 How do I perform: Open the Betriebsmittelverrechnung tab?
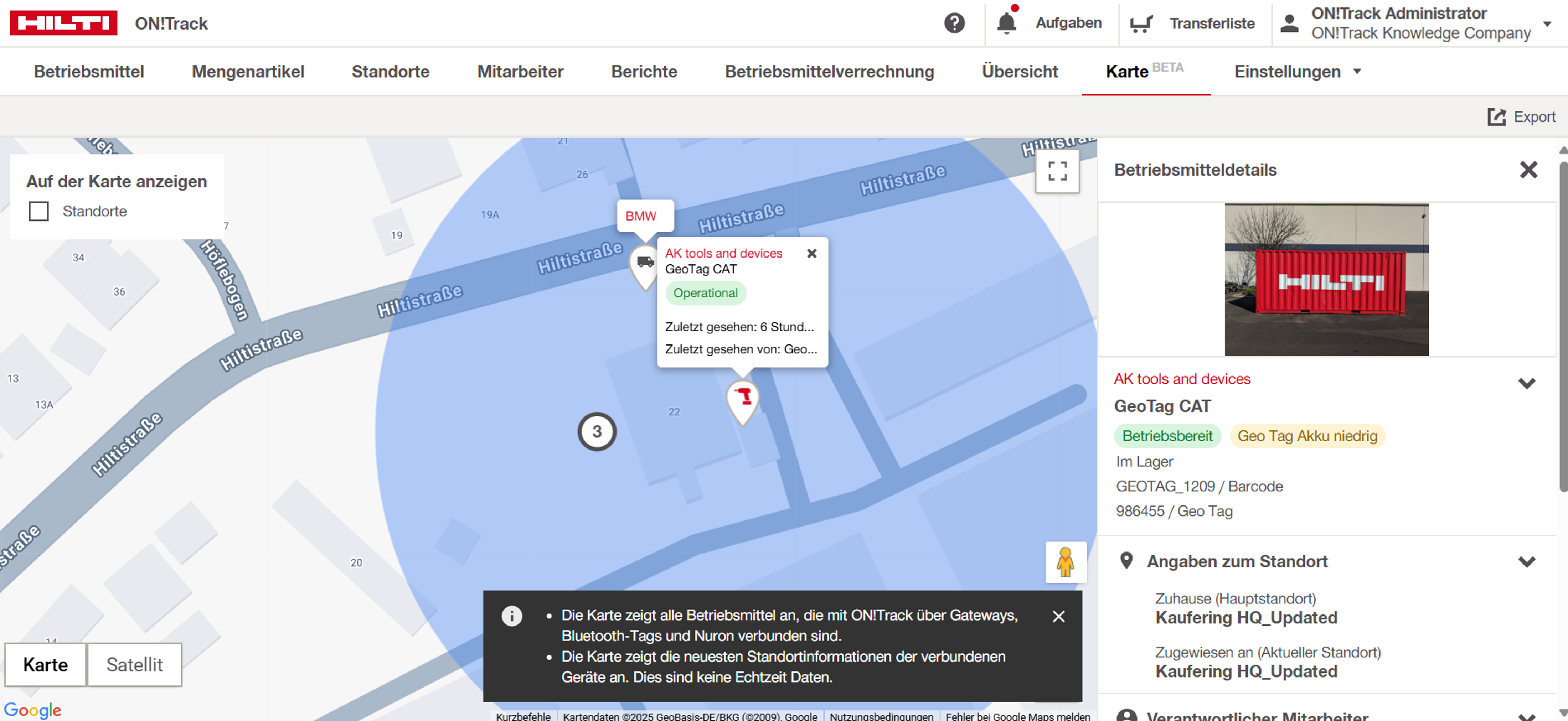point(829,71)
